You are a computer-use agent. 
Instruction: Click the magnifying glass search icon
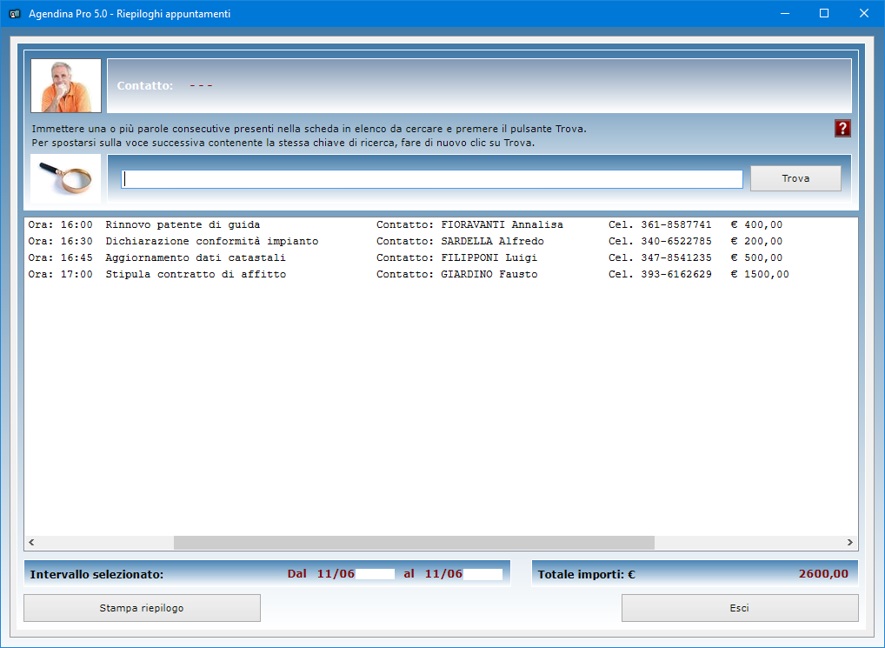[x=65, y=178]
